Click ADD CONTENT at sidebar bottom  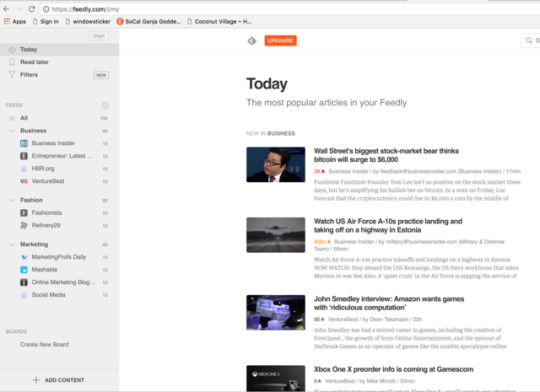coord(59,380)
